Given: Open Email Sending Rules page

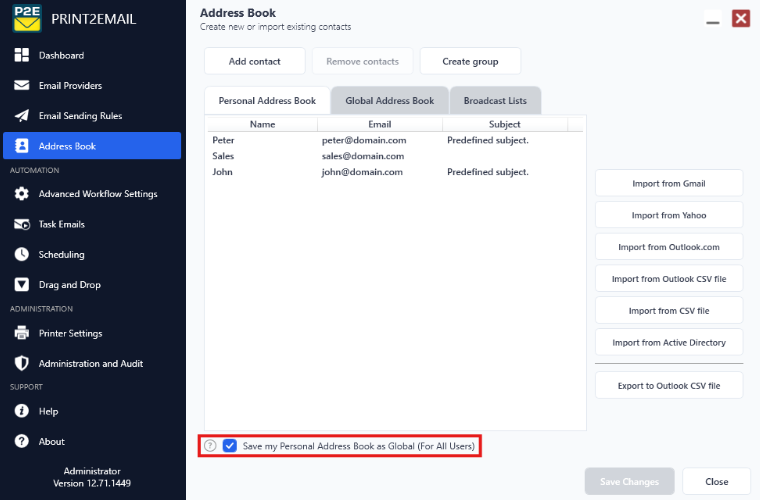Looking at the screenshot, I should coord(80,116).
